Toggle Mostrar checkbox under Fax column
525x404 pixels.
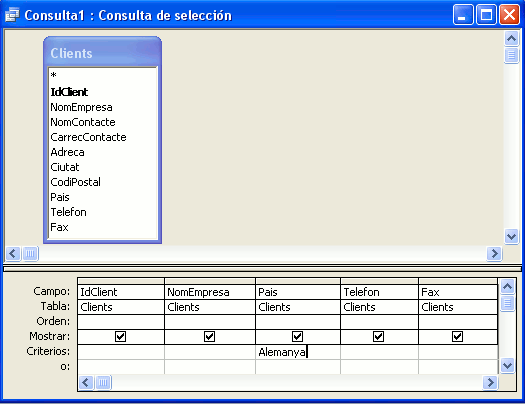coord(457,336)
